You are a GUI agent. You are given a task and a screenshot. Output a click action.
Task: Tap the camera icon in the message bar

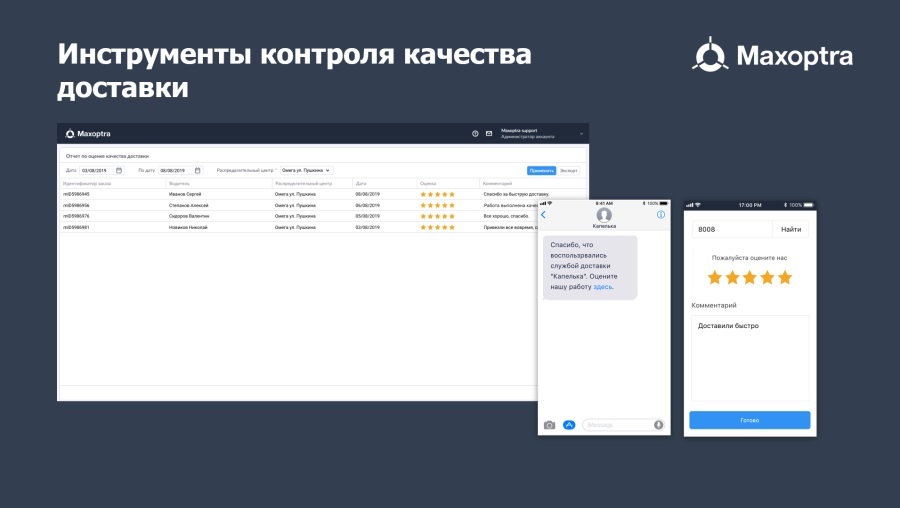pyautogui.click(x=549, y=425)
